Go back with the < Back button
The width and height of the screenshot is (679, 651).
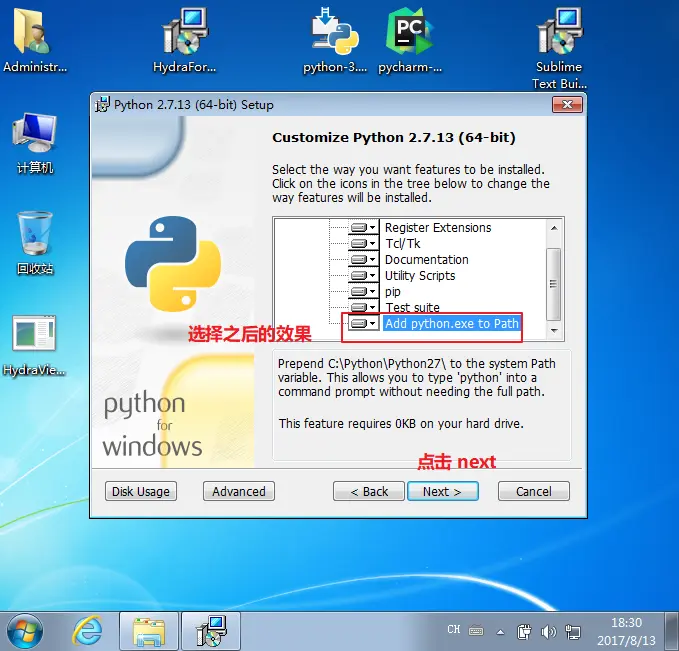pos(369,491)
